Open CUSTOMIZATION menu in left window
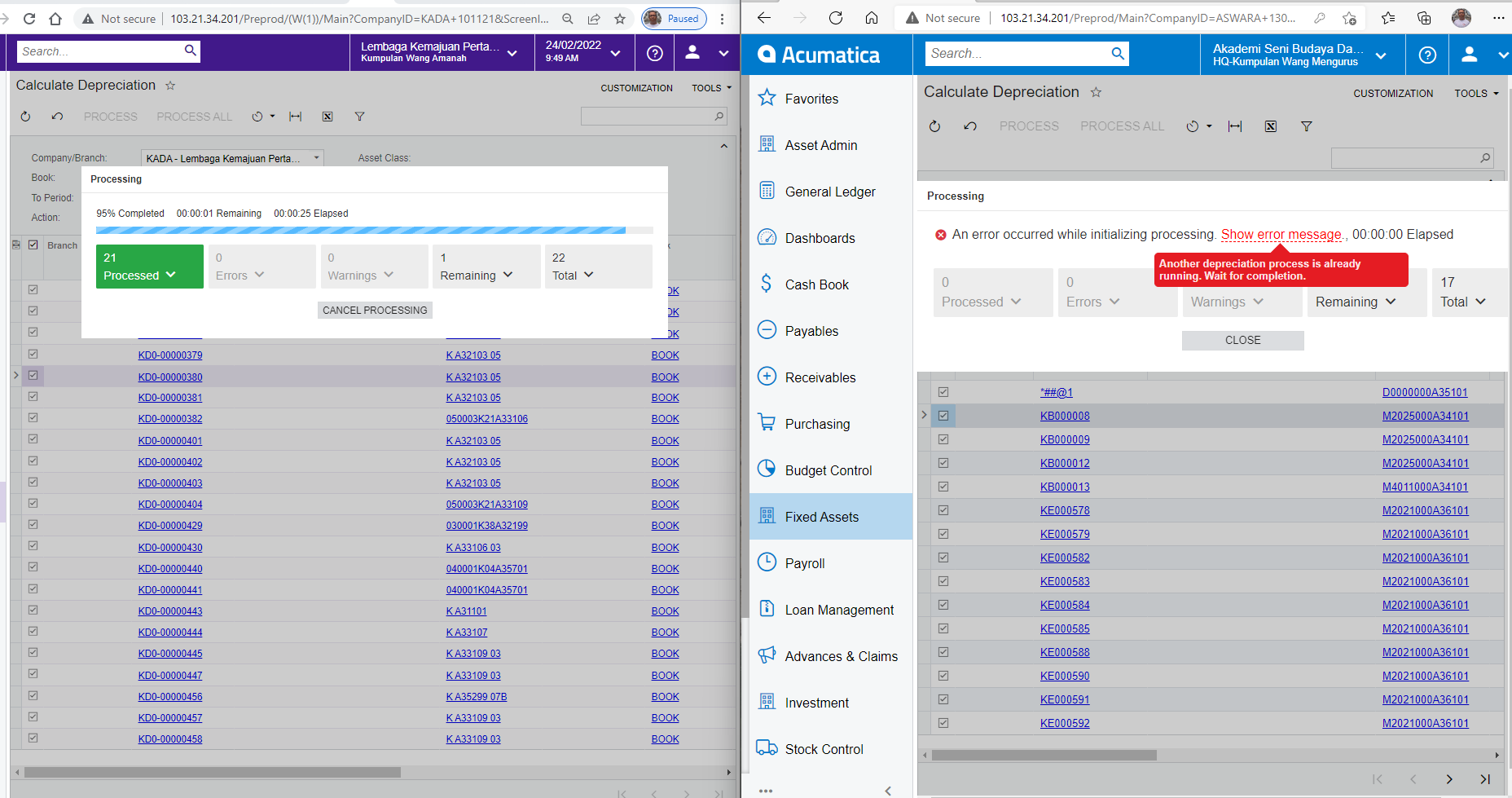This screenshot has height=798, width=1512. pyautogui.click(x=636, y=88)
